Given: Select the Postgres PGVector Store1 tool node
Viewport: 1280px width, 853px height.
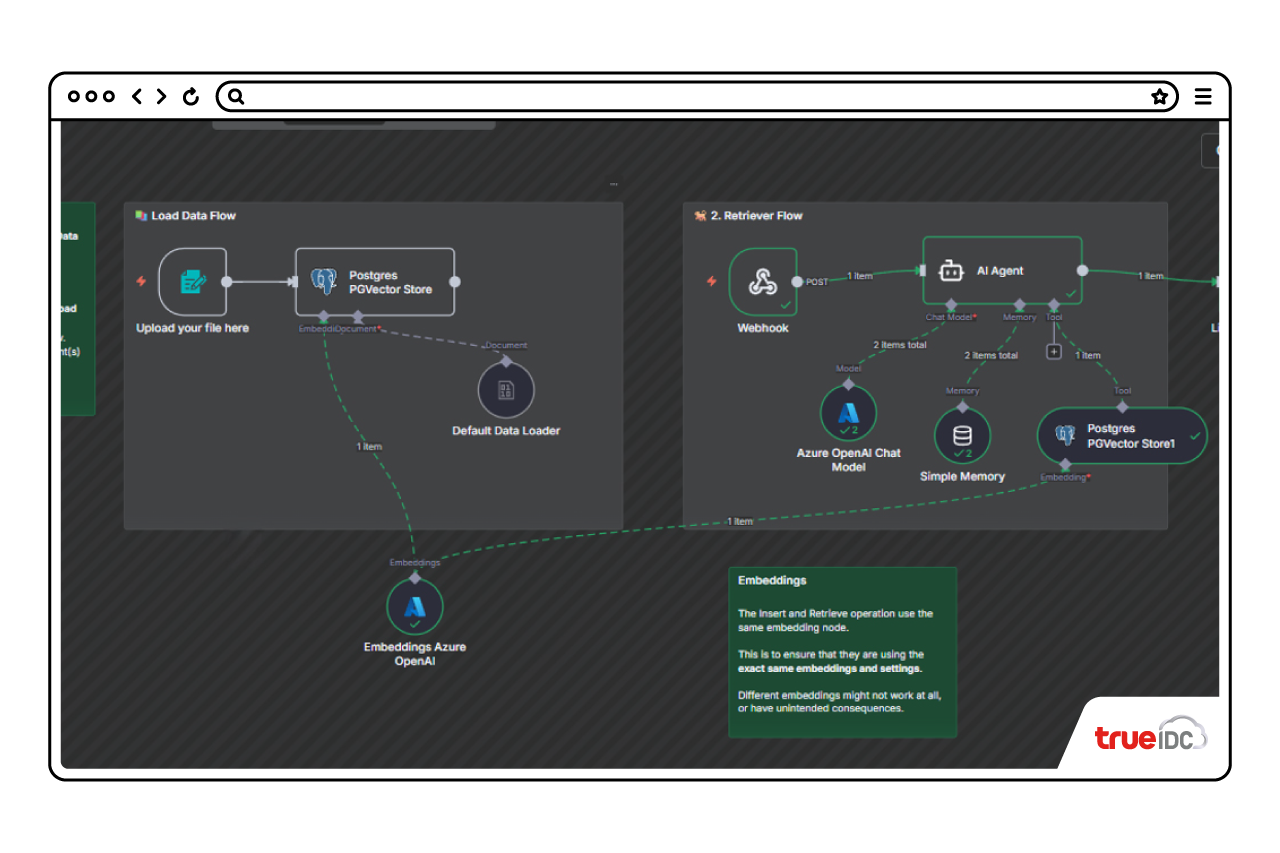Looking at the screenshot, I should pyautogui.click(x=1121, y=436).
